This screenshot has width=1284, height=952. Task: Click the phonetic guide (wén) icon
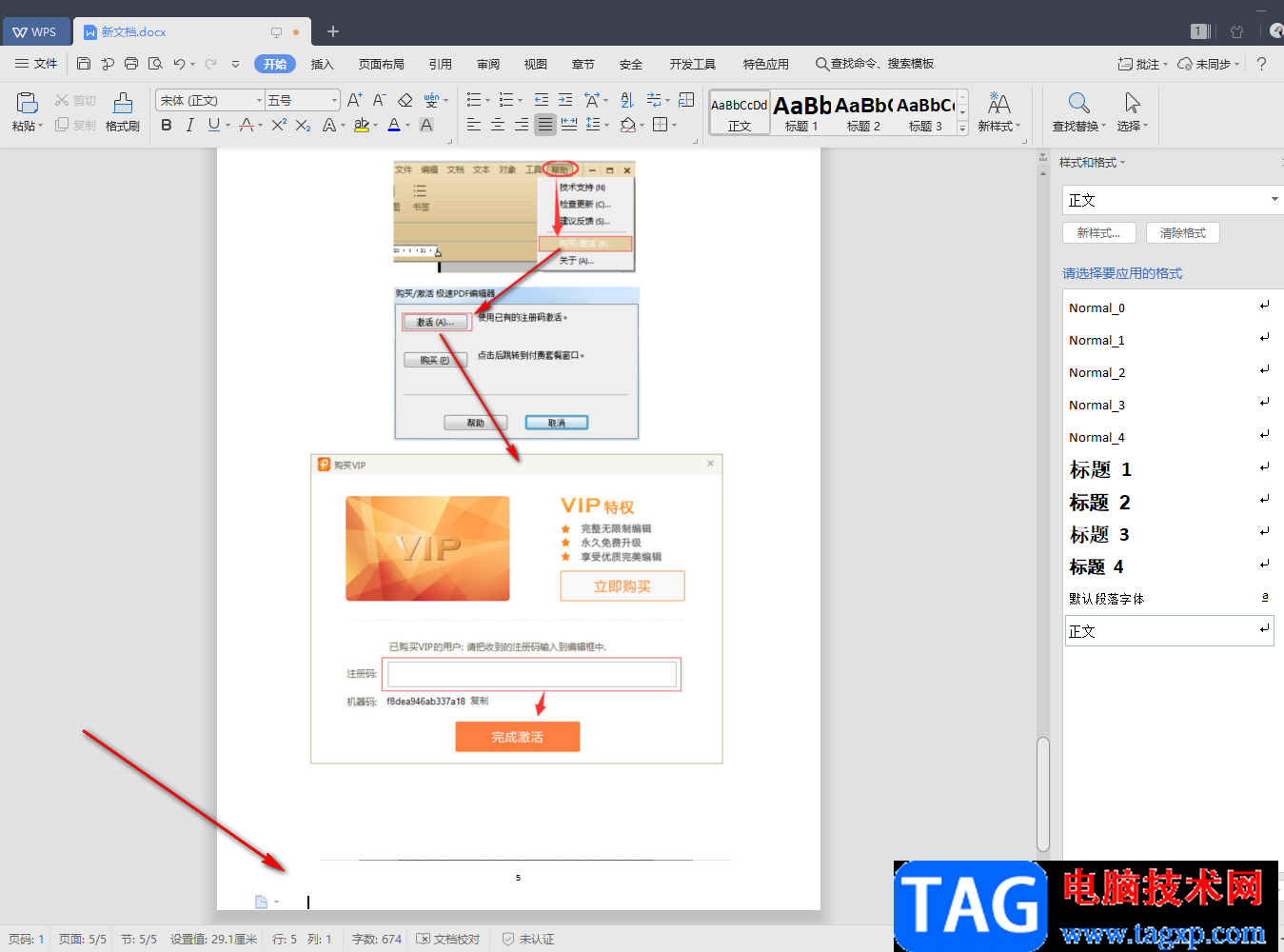[431, 100]
